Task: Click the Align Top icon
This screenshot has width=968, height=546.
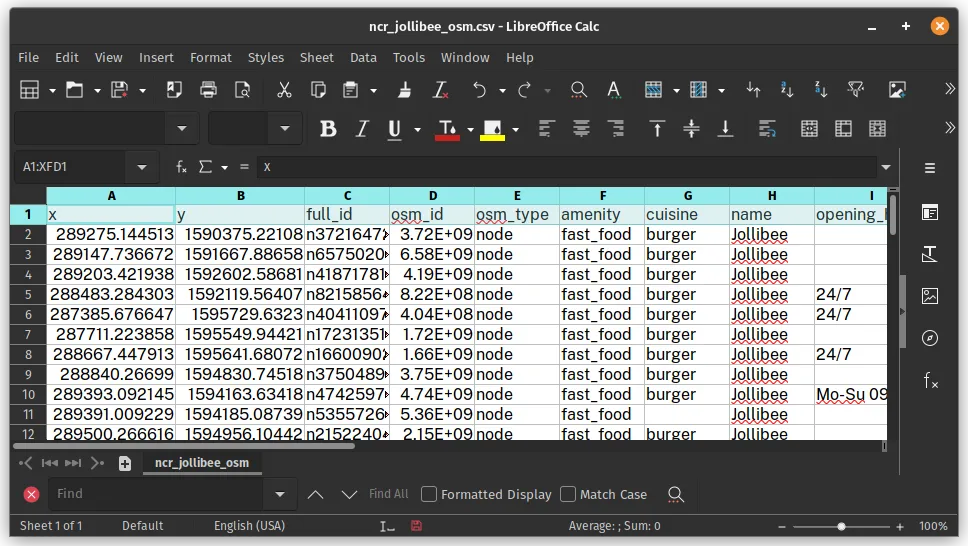Action: (657, 128)
